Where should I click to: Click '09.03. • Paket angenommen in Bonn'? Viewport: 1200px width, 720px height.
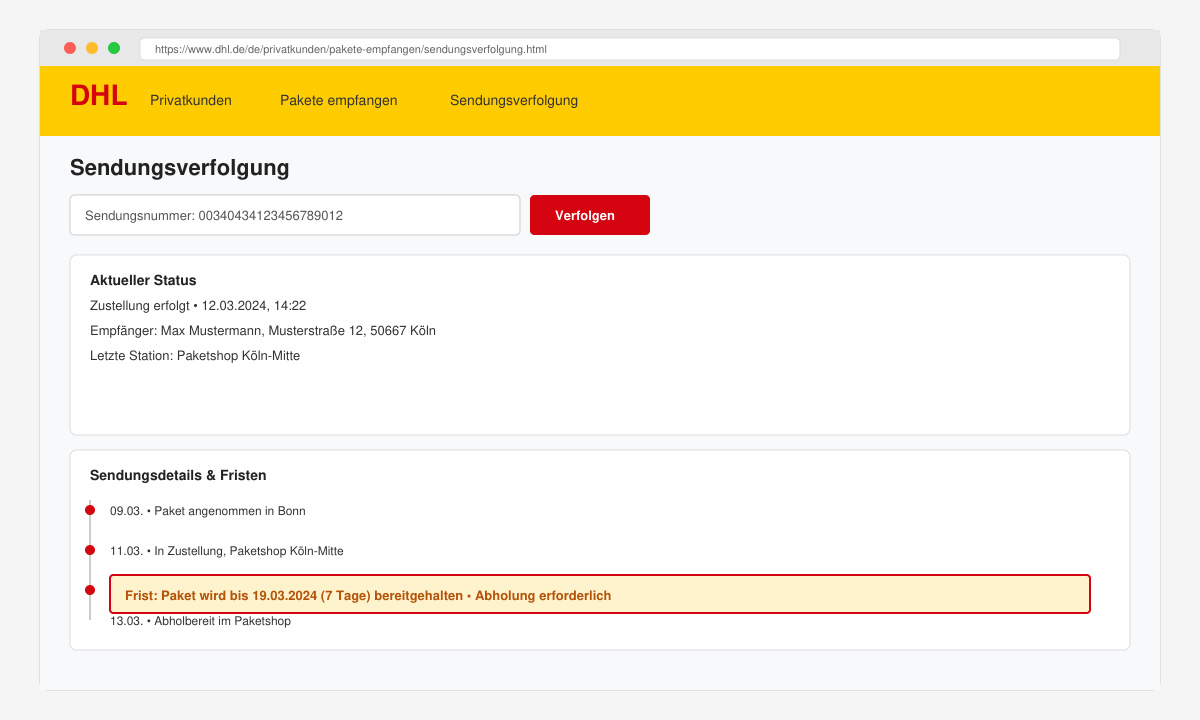(208, 511)
